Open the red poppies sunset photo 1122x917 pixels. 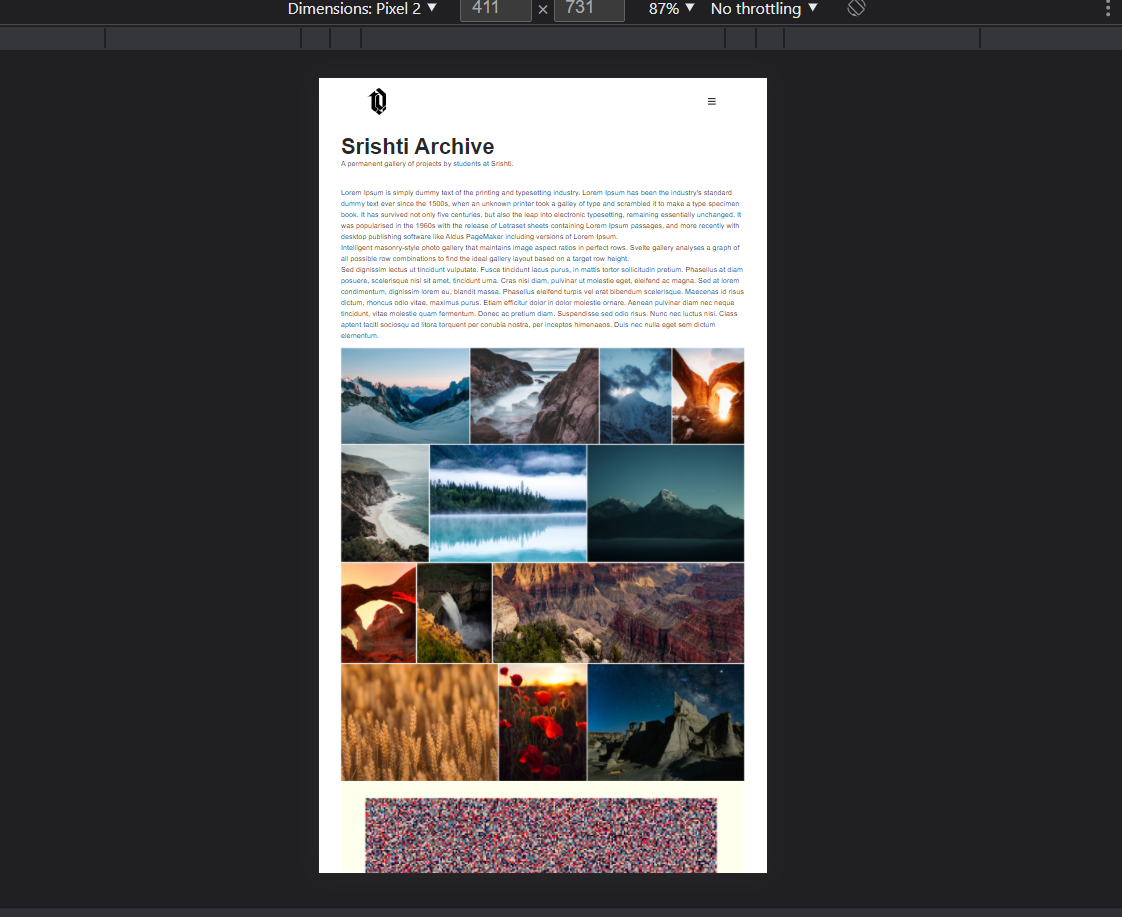pyautogui.click(x=543, y=722)
